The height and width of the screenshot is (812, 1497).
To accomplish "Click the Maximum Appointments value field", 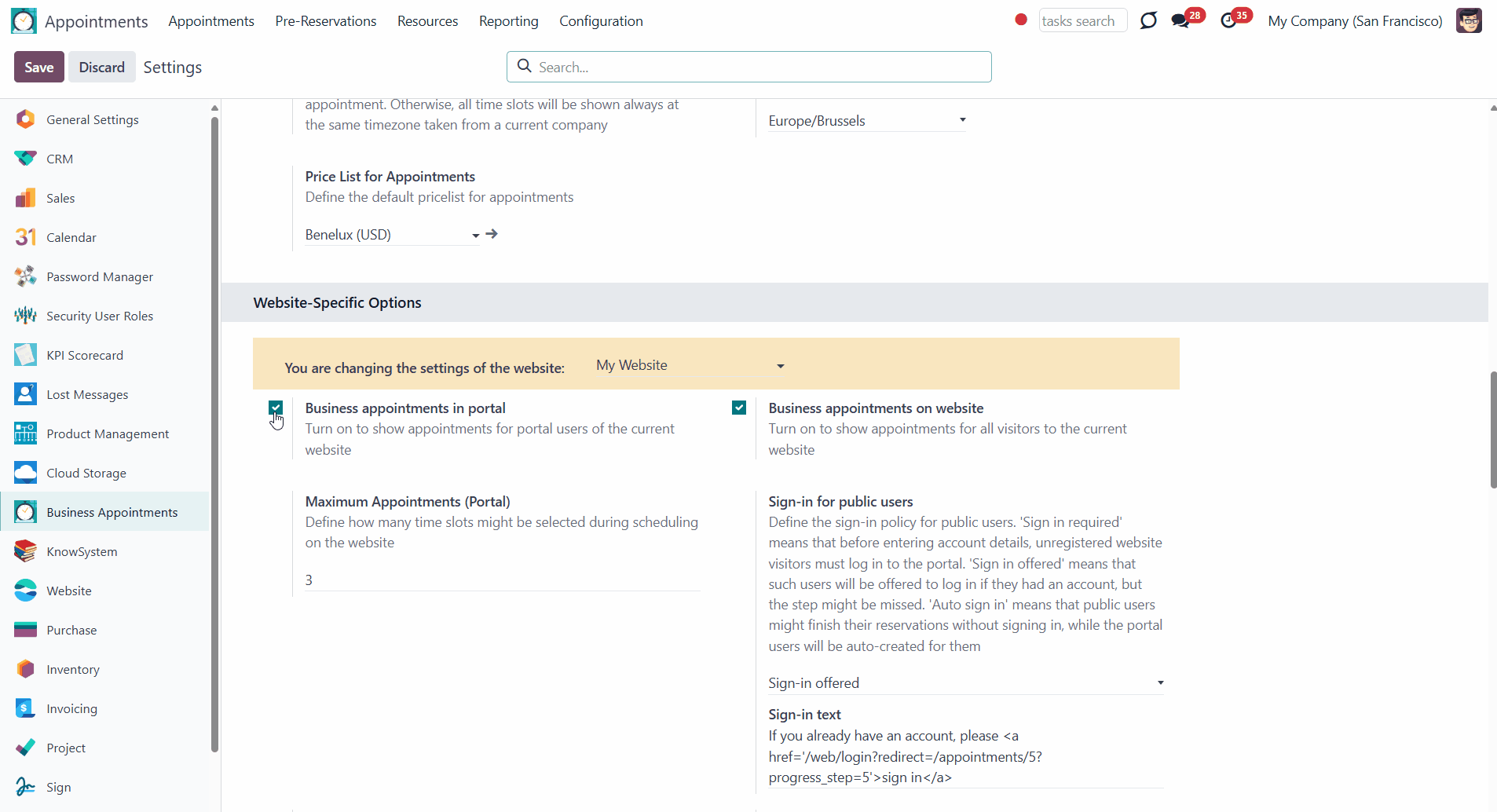I will [503, 580].
